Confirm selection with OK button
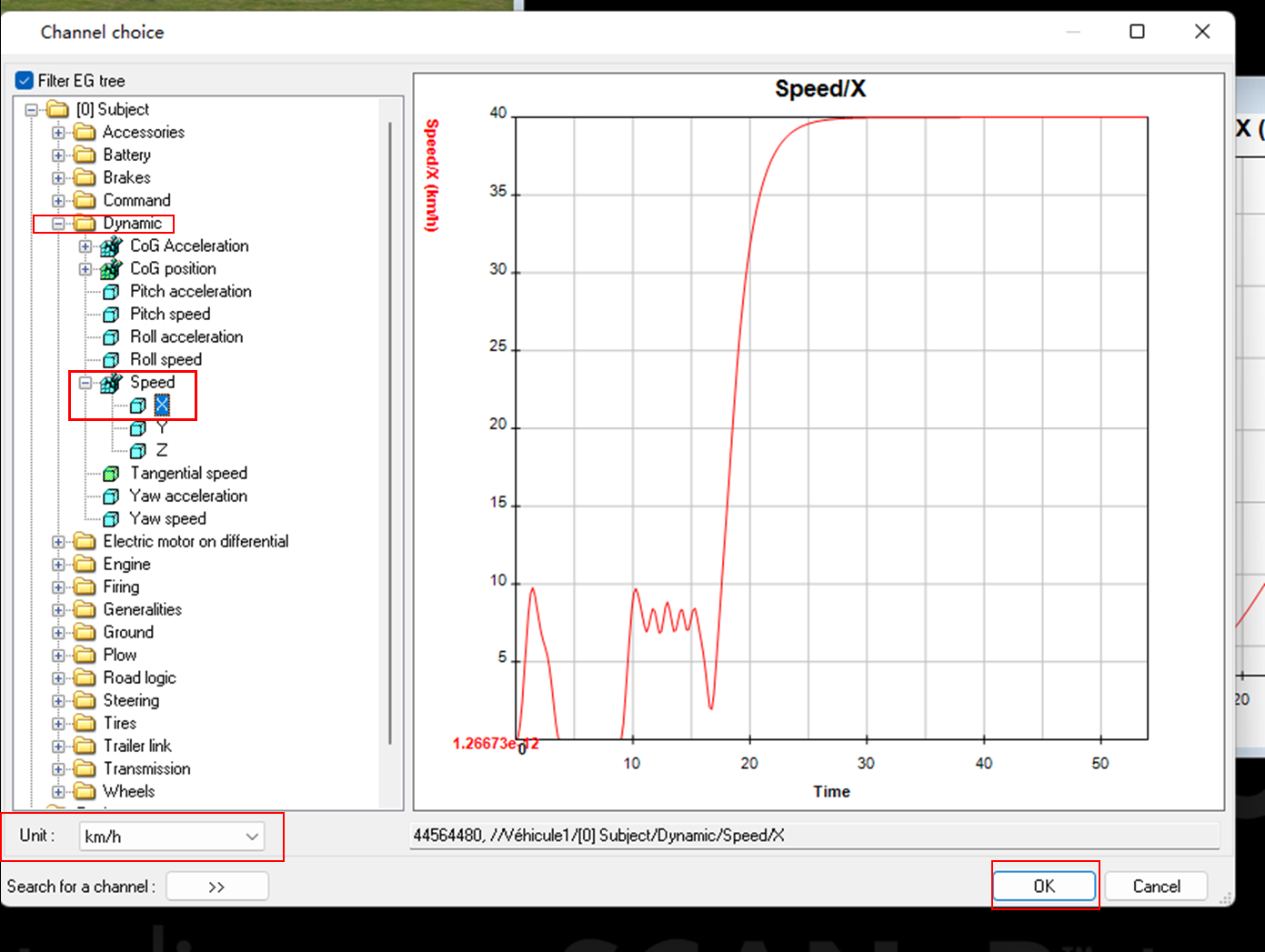The image size is (1265, 952). (x=1044, y=887)
